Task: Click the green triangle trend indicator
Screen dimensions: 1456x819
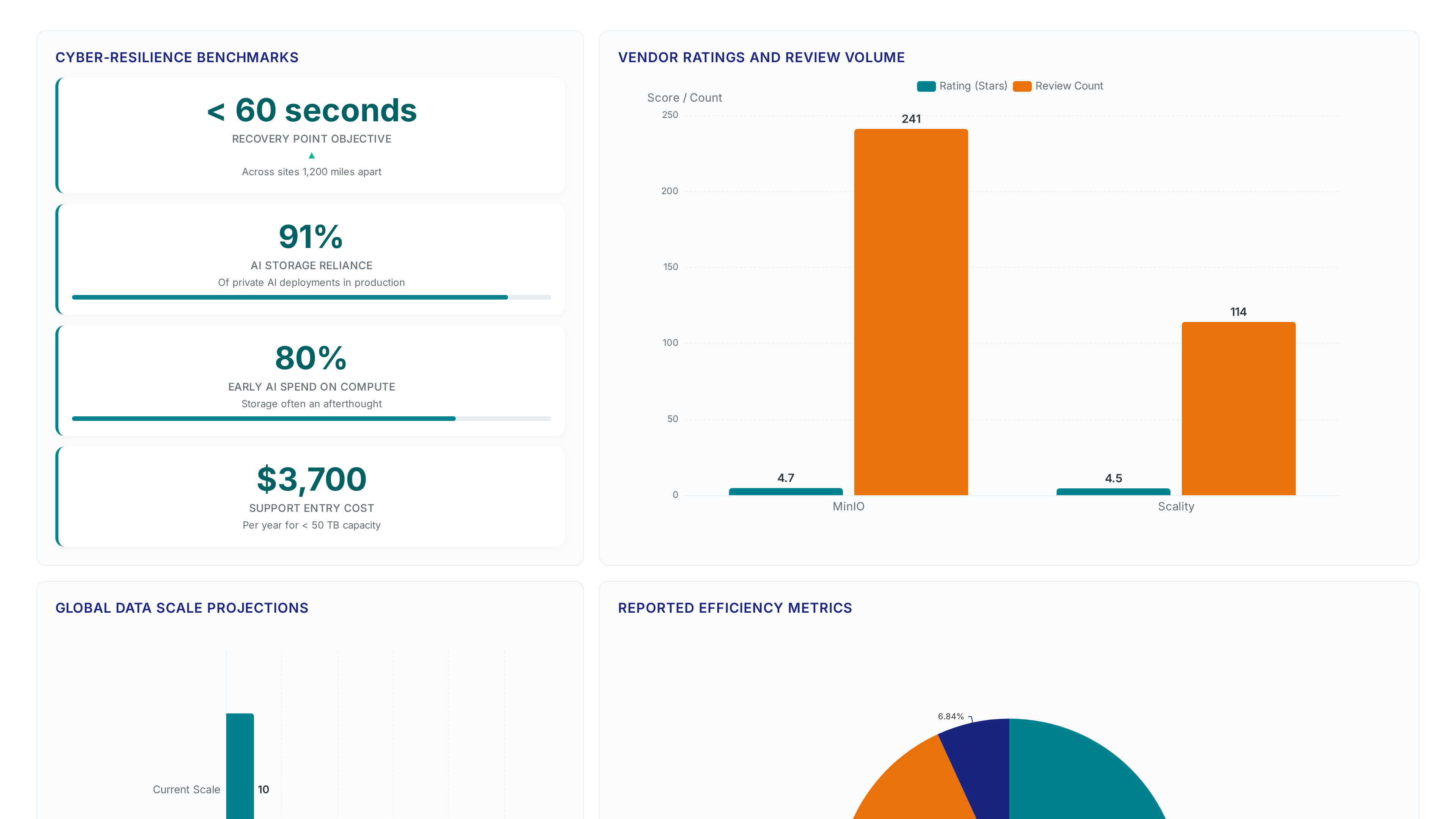Action: 311,155
